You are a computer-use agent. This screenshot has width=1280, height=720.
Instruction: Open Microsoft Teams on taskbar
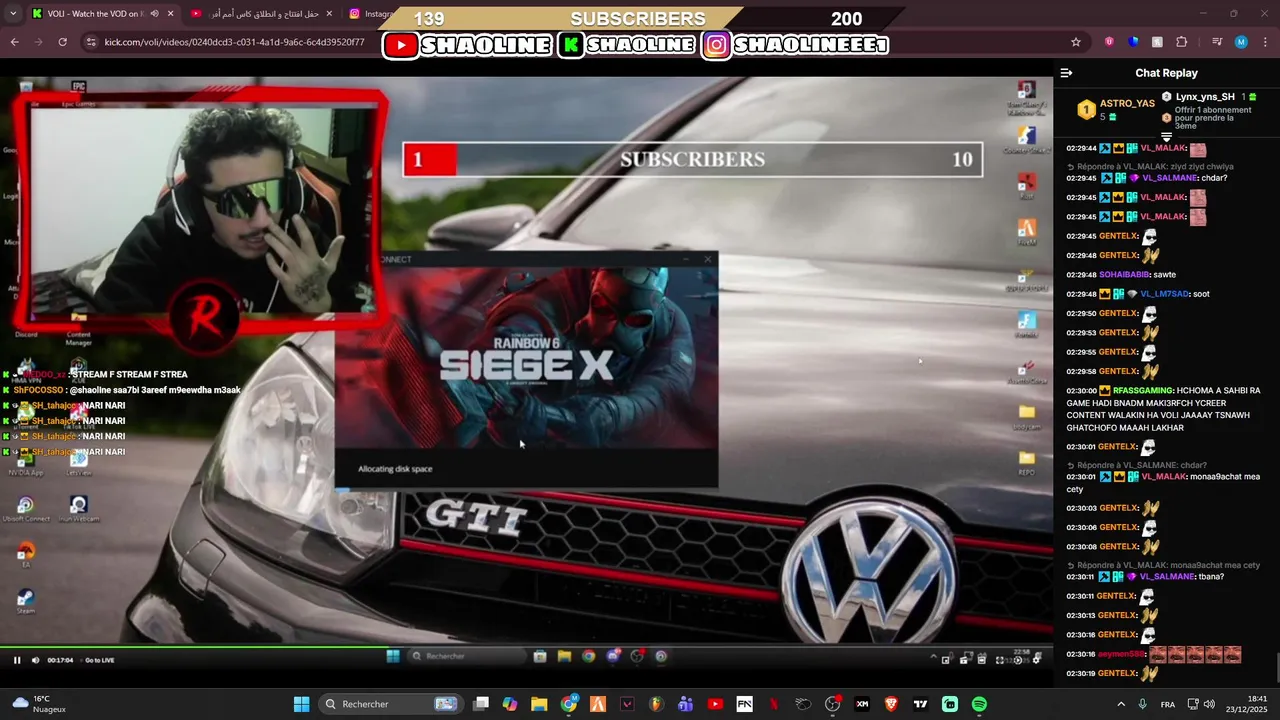click(686, 704)
